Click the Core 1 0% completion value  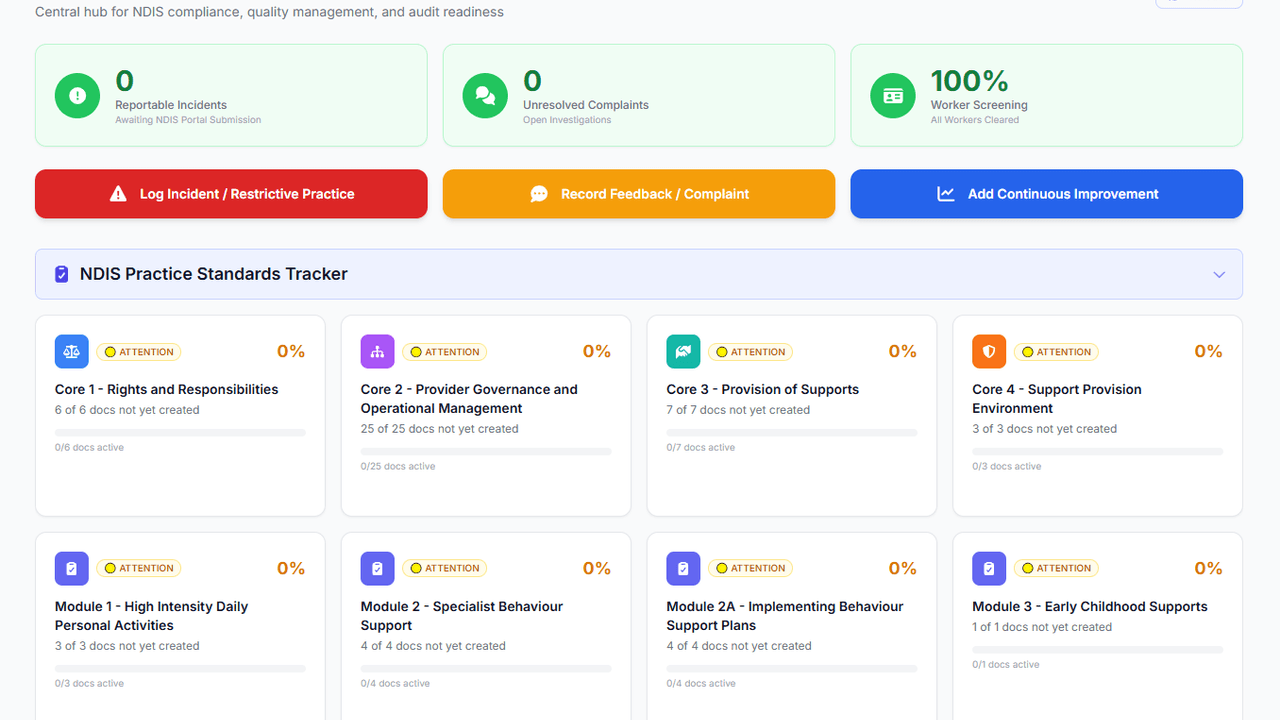(x=291, y=352)
